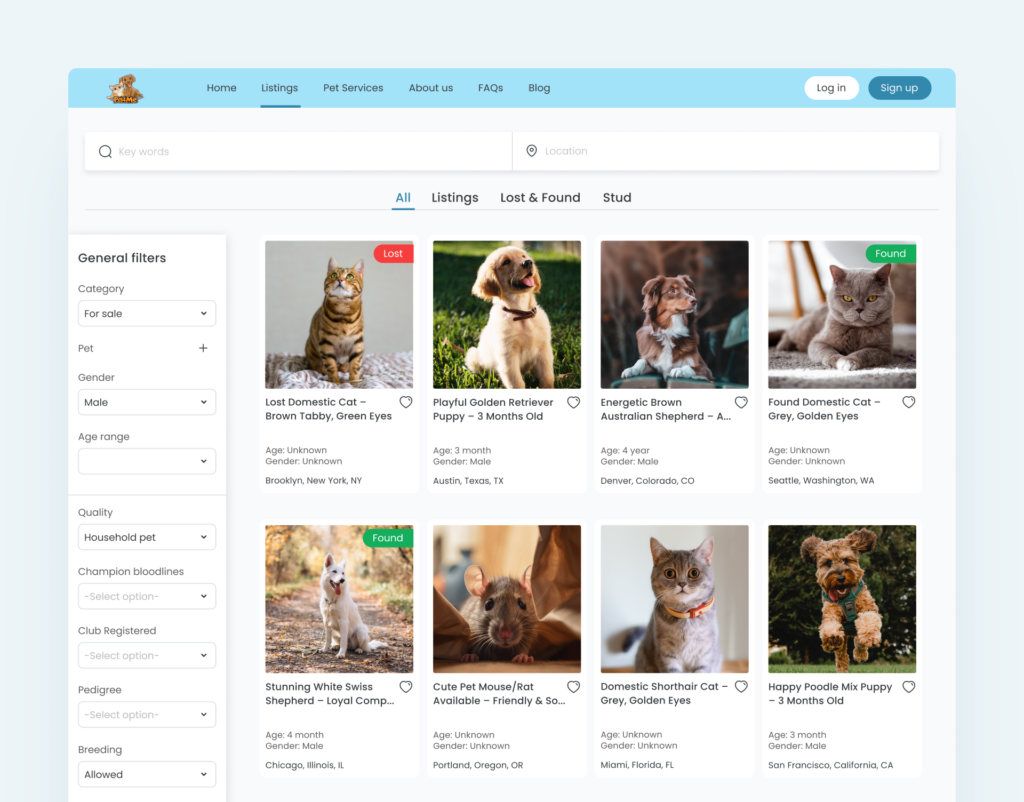Open the jumping poodle mix puppy photo
The width and height of the screenshot is (1024, 802).
click(842, 599)
